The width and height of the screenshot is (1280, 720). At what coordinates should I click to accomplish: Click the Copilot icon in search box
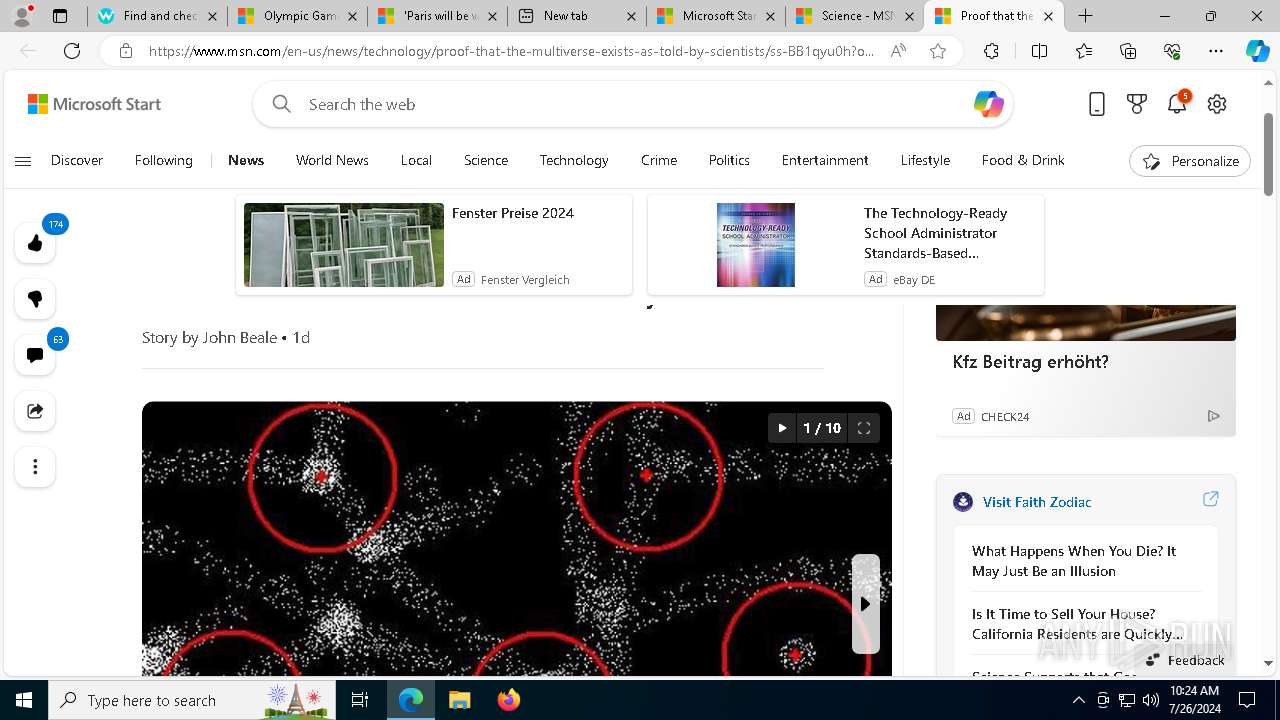[988, 104]
